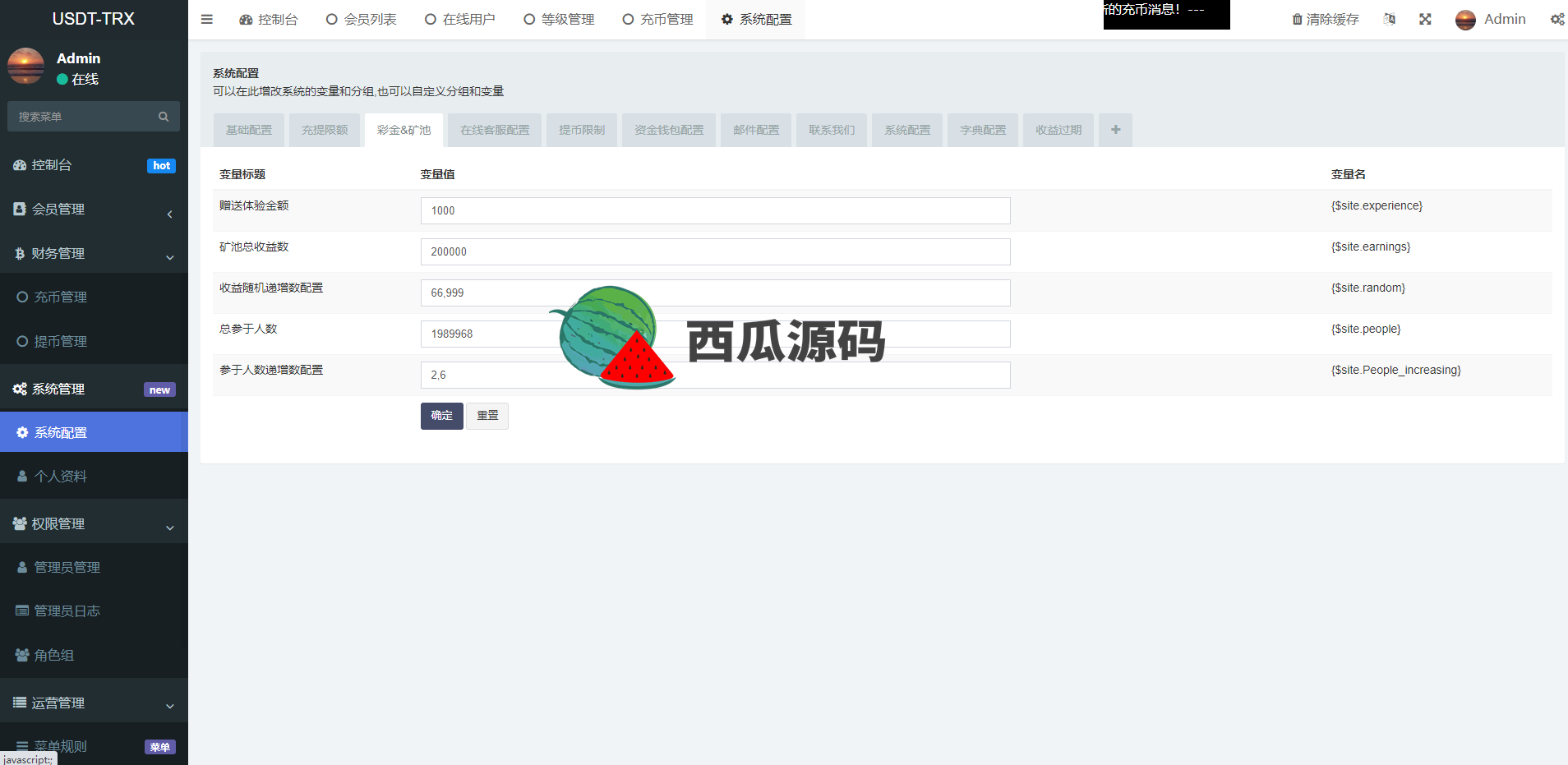Screen dimensions: 1568x765
Task: Open the 在线用户 top navigation tab
Action: (460, 19)
